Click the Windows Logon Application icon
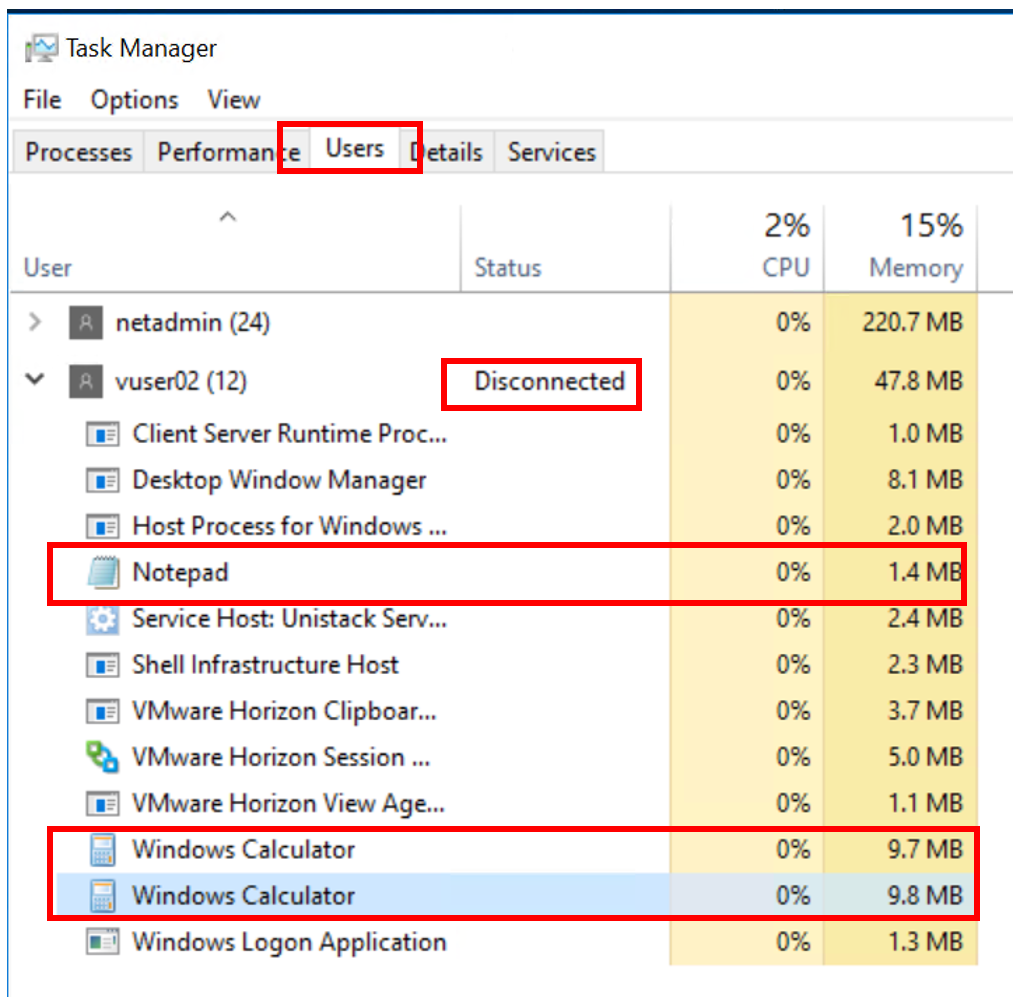This screenshot has width=1021, height=997. 102,942
